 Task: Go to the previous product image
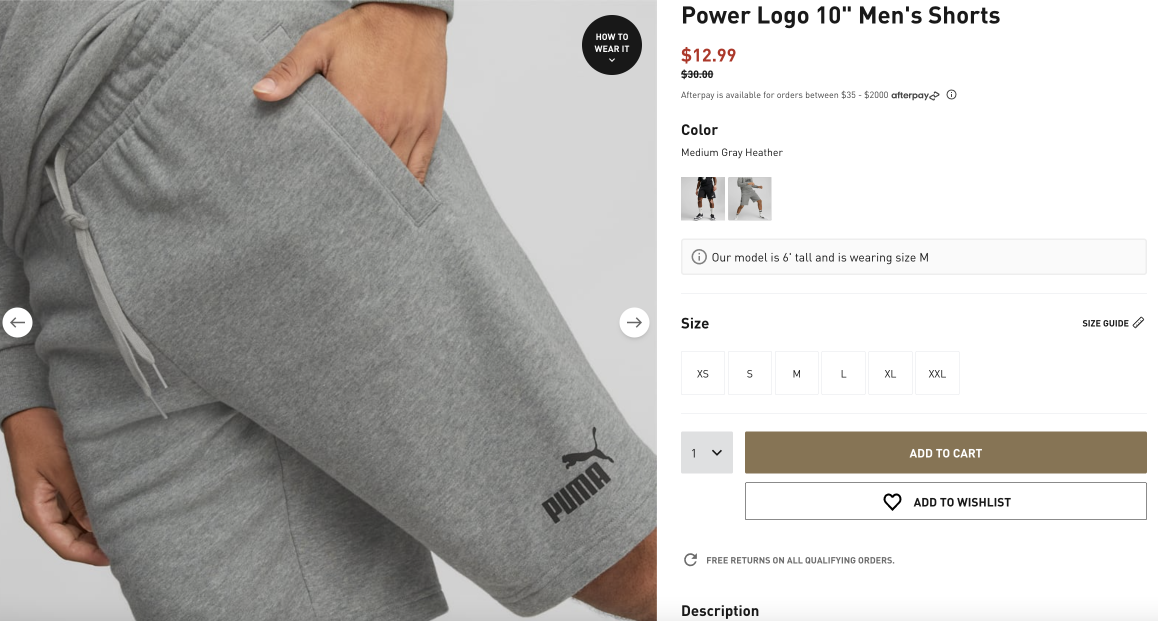tap(18, 323)
